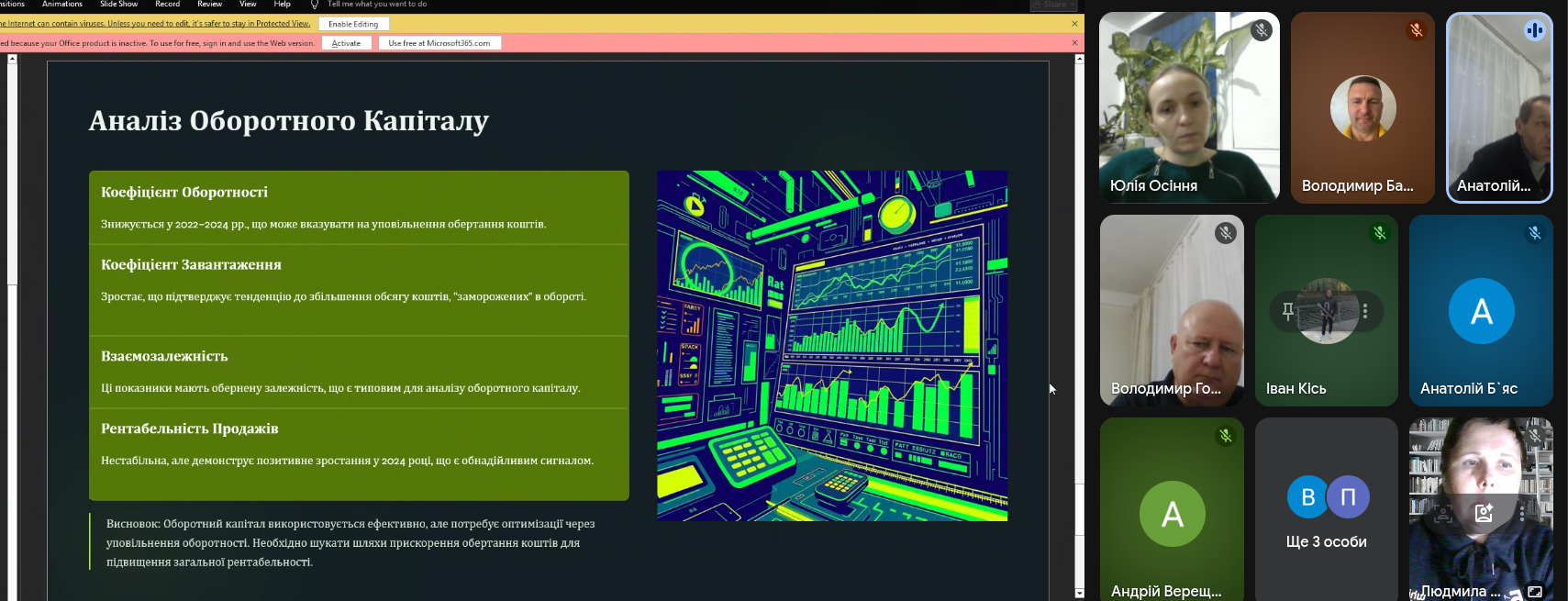Click the picture-in-picture icon next to Людмила

pos(1535,592)
